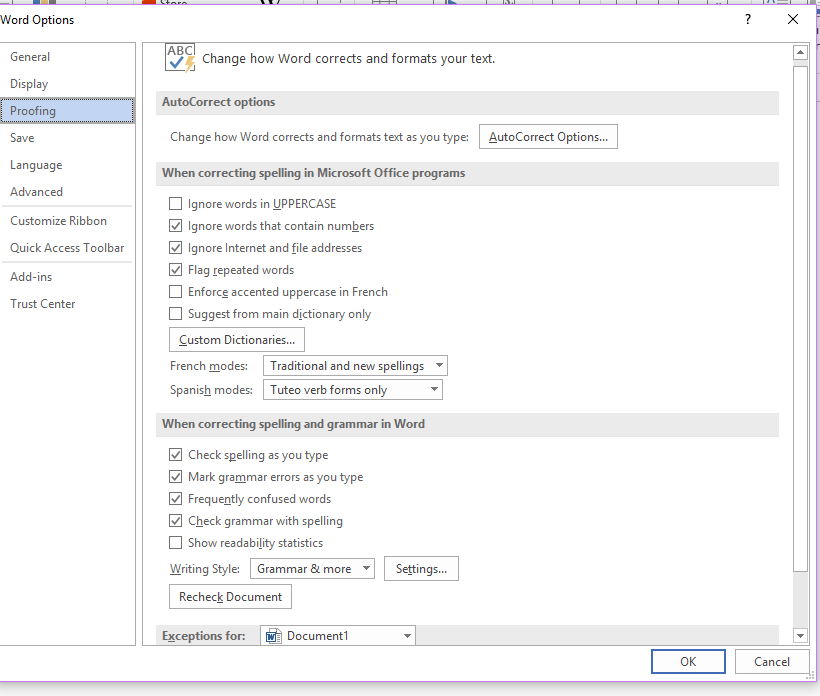The image size is (820, 696).
Task: Enable Show readability statistics checkbox
Action: coord(176,543)
